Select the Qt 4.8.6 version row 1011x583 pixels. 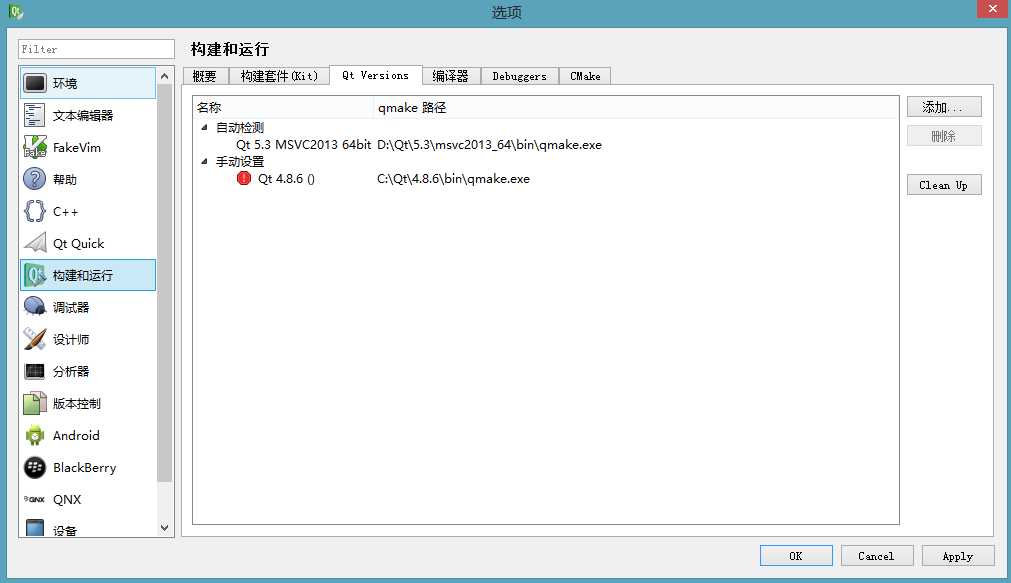pyautogui.click(x=545, y=179)
